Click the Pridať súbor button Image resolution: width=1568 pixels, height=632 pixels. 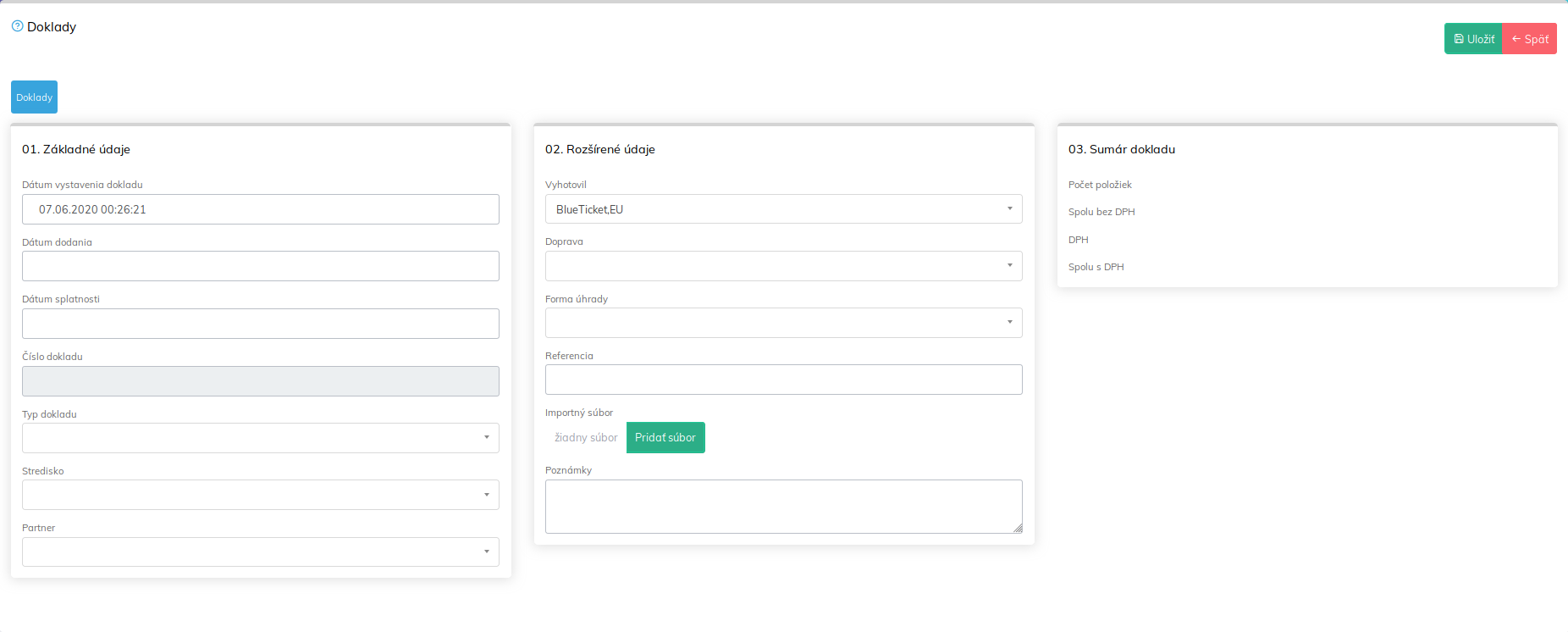point(665,438)
